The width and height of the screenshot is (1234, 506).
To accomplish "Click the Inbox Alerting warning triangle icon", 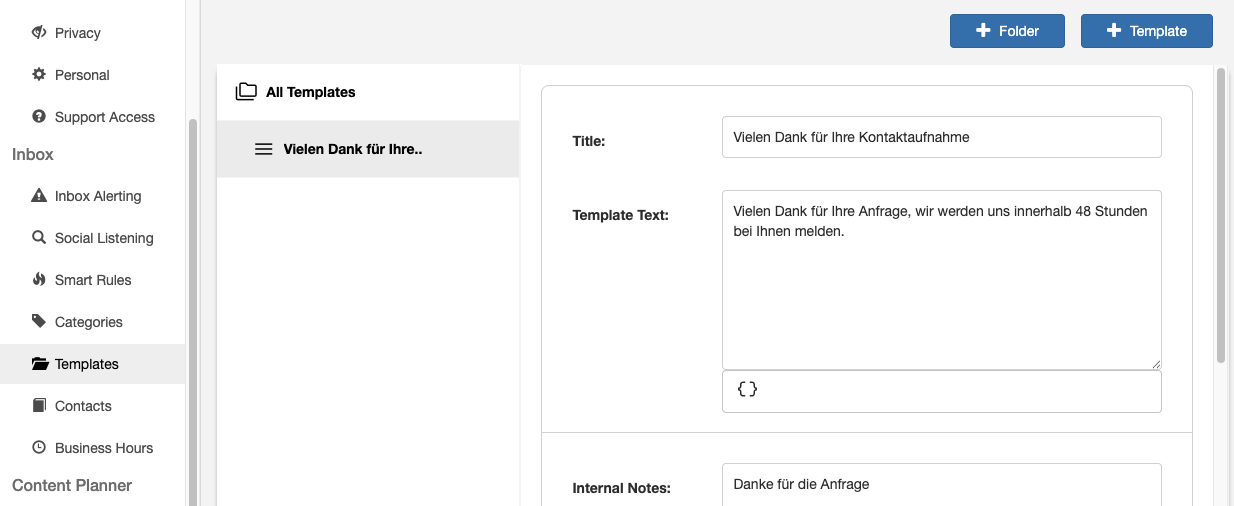I will tap(39, 196).
